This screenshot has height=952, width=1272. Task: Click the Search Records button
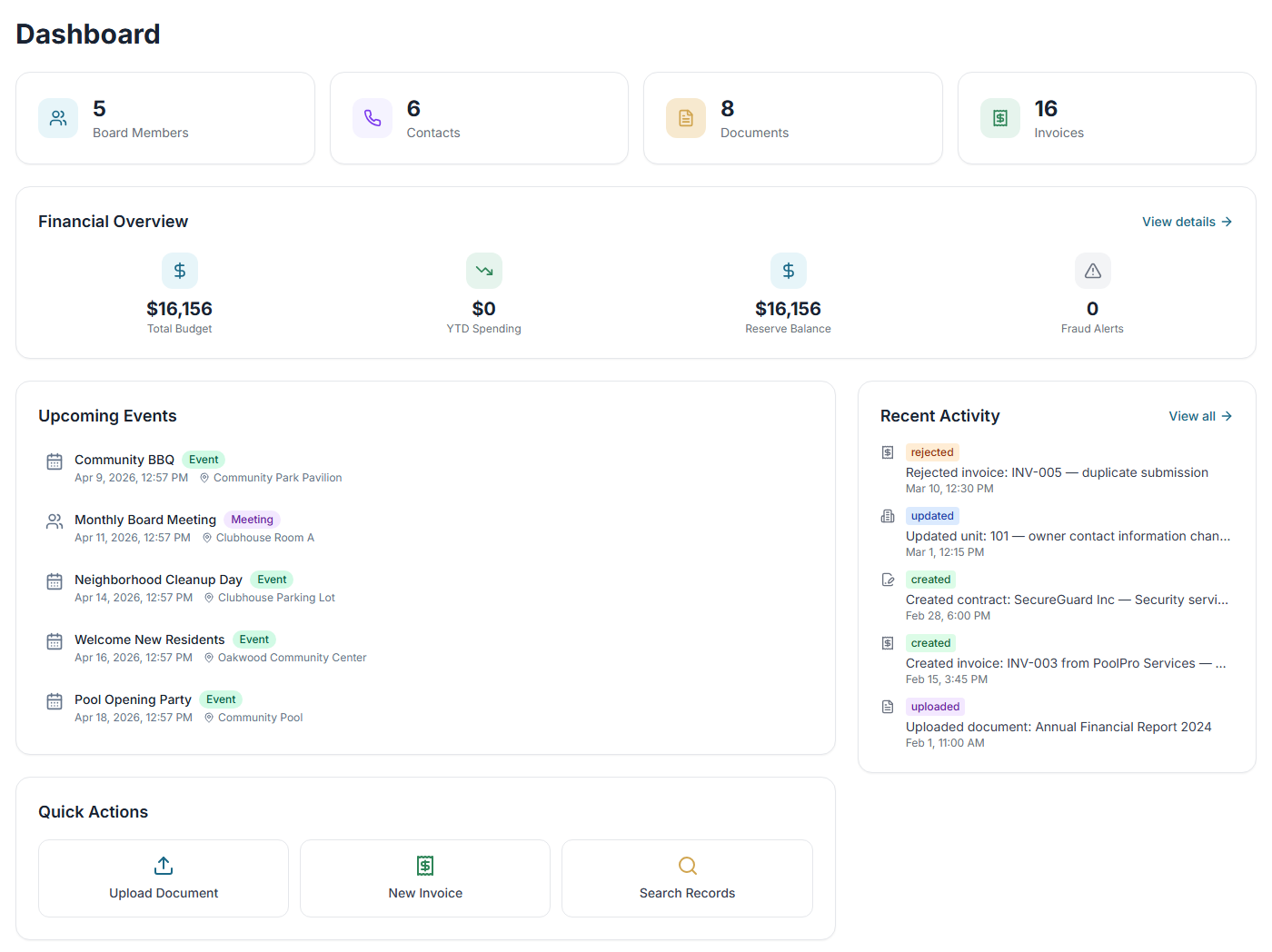[687, 878]
